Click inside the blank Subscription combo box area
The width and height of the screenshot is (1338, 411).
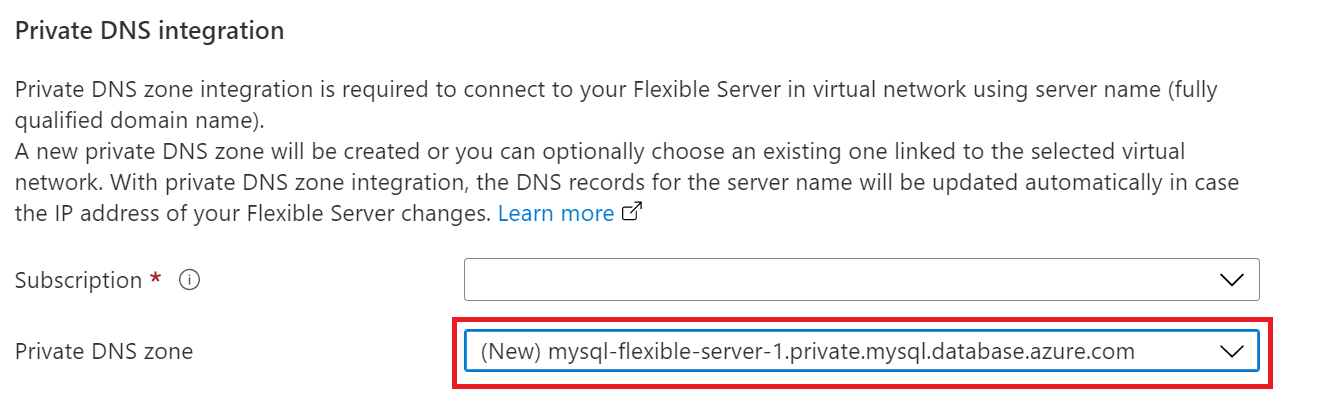pos(840,280)
